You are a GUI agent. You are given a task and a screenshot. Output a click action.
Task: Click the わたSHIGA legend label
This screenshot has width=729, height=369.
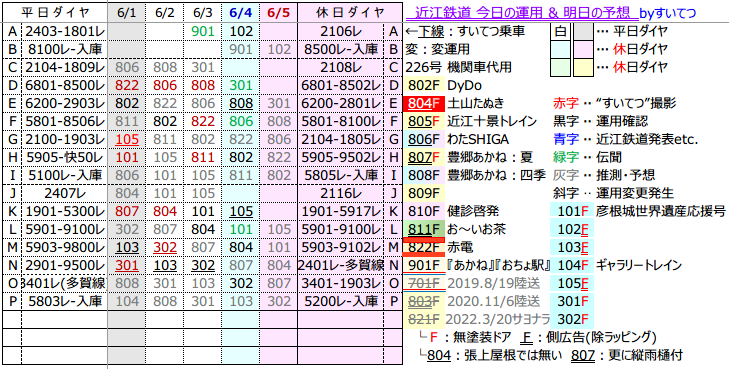pyautogui.click(x=478, y=139)
